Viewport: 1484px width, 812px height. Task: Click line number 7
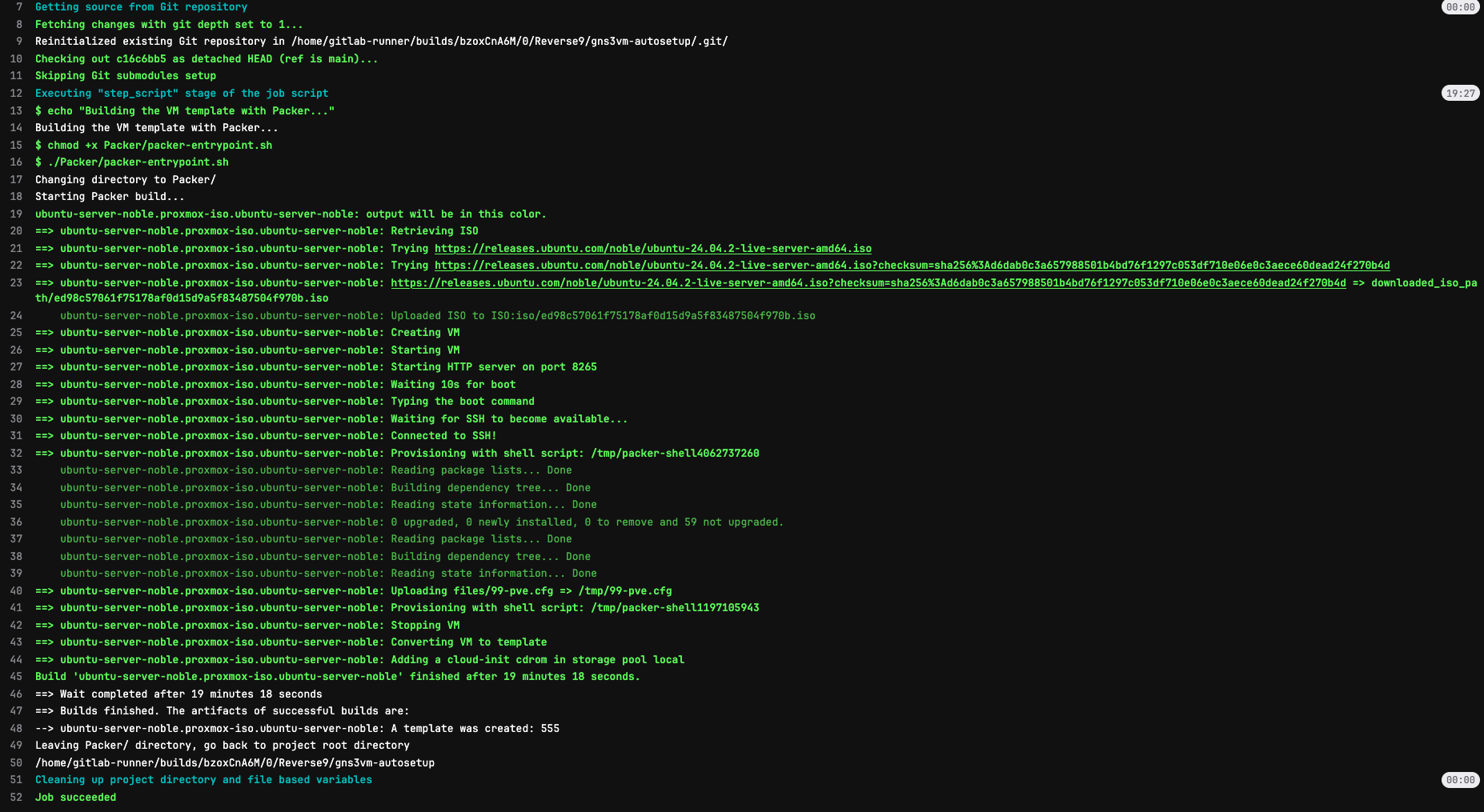click(19, 7)
